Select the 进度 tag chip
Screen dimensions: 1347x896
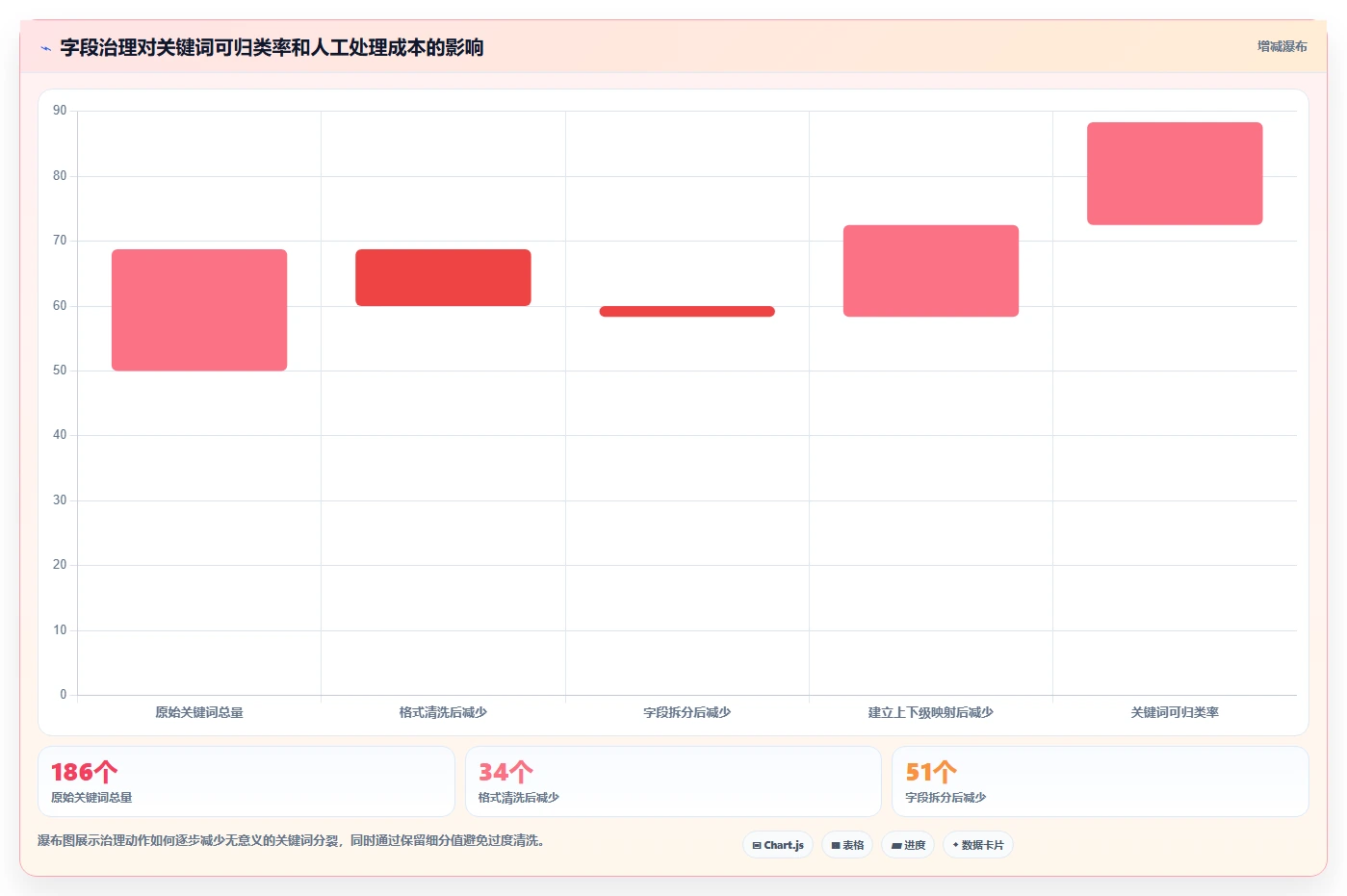click(908, 845)
